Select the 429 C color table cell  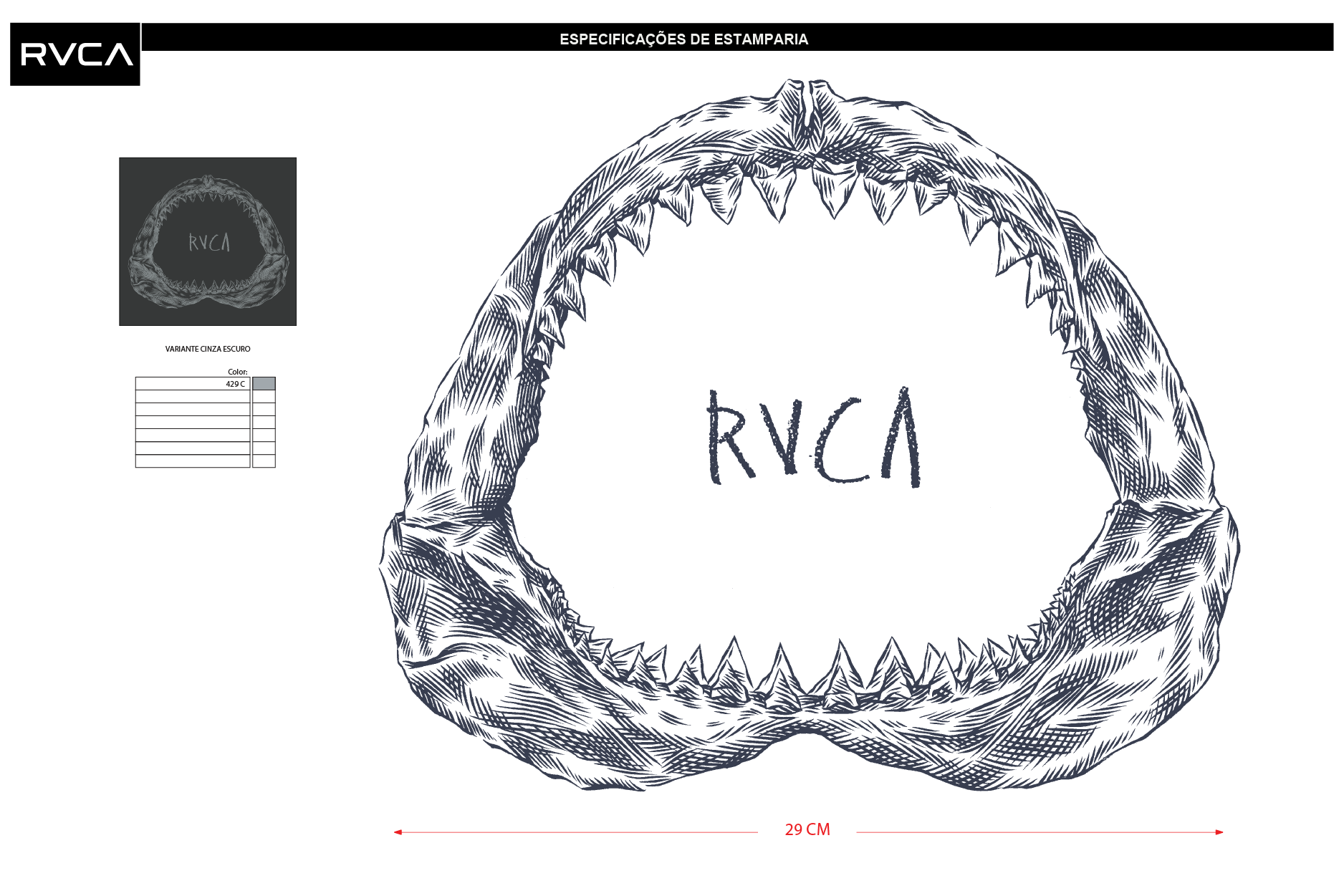193,384
